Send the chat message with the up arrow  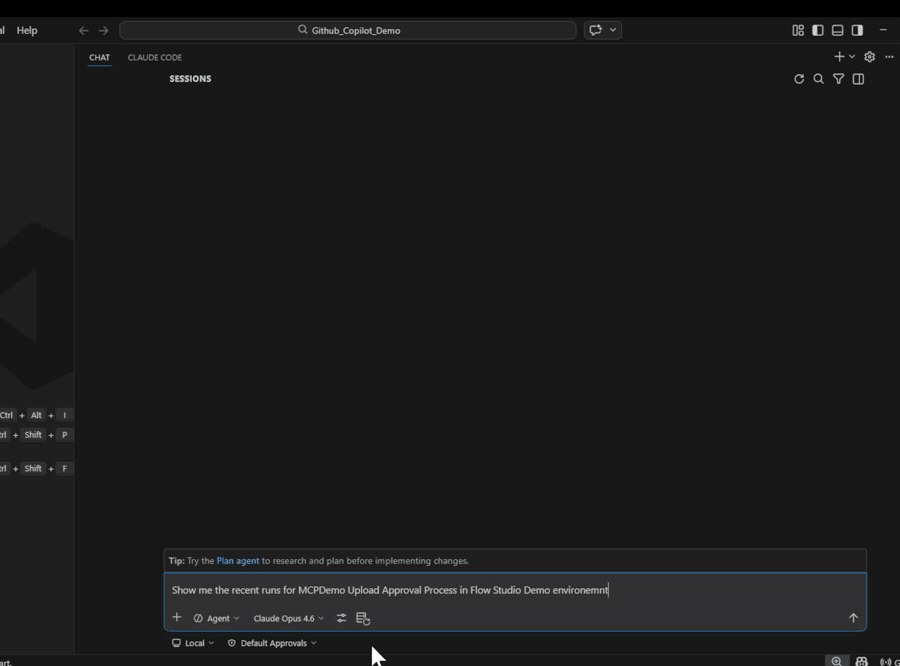tap(853, 618)
